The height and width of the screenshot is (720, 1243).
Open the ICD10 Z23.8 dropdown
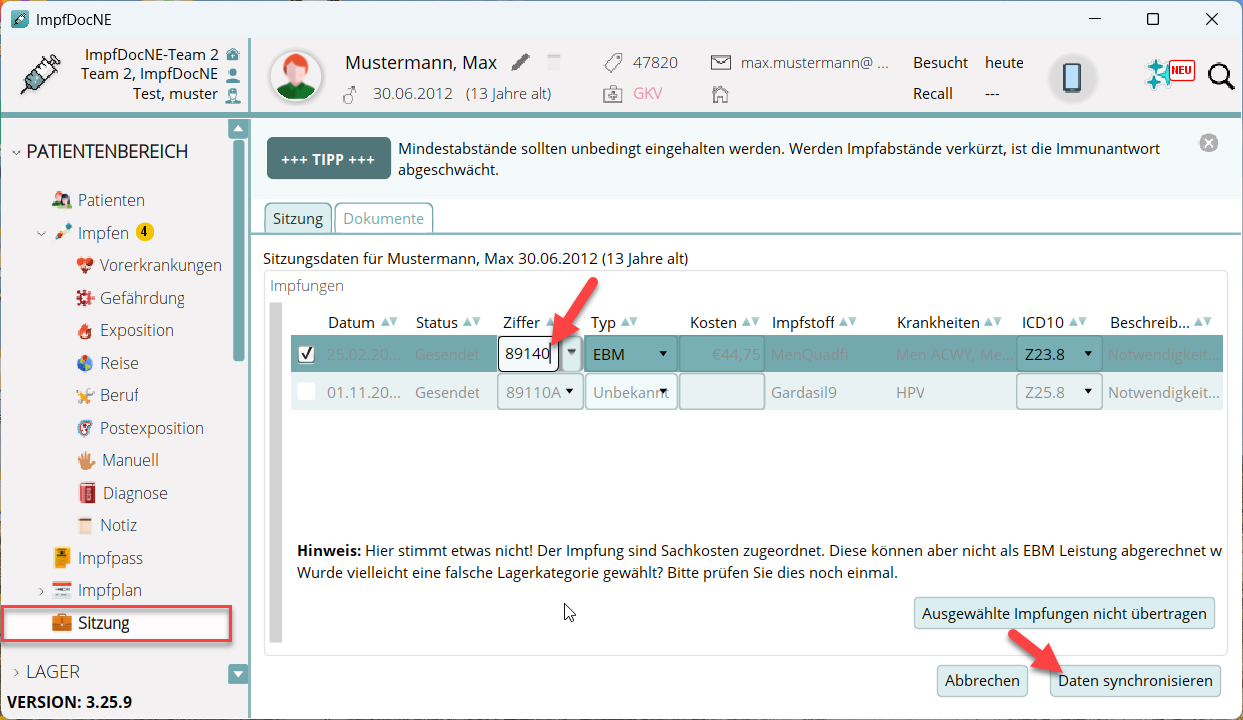coord(1059,354)
